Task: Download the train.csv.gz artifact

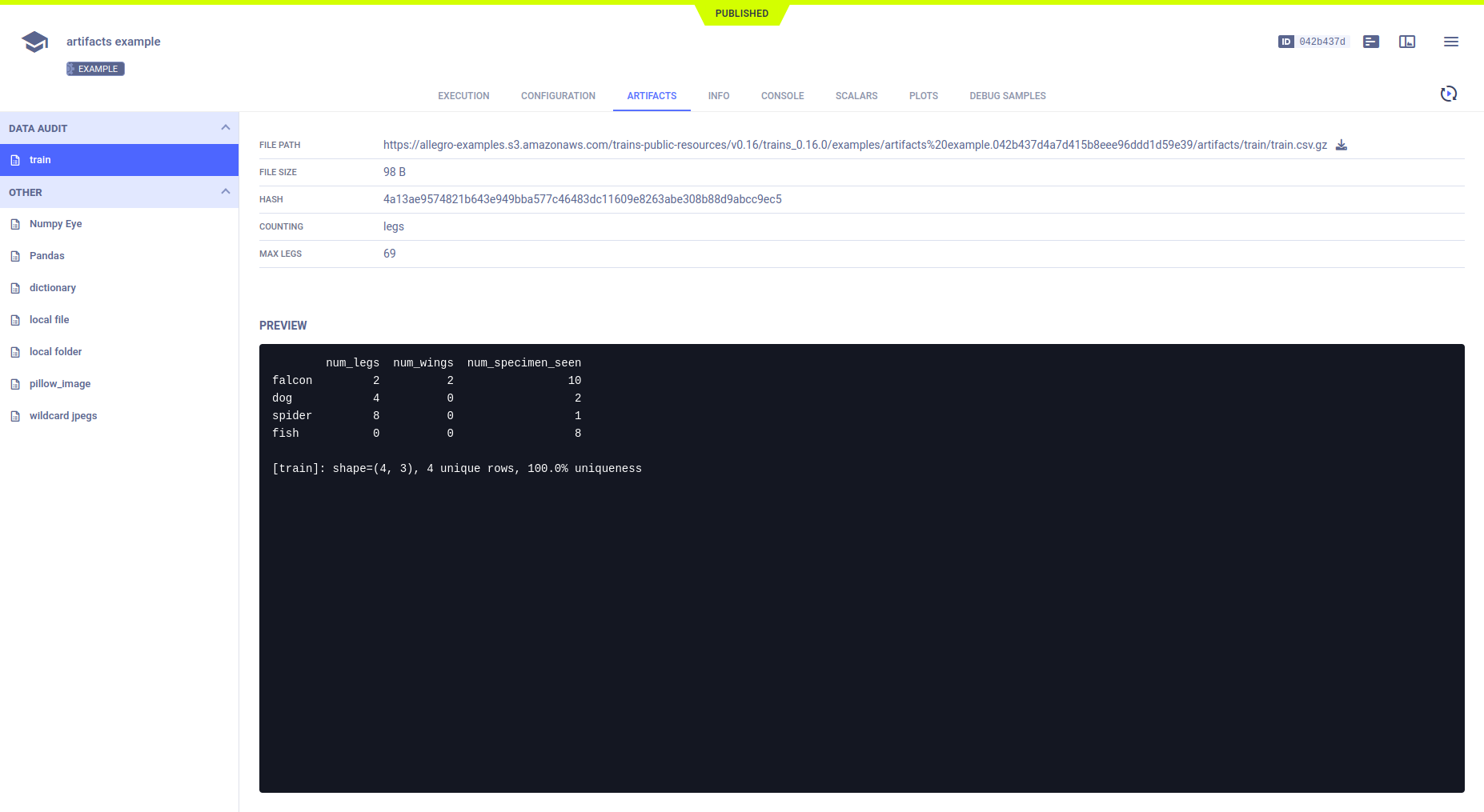Action: (1342, 145)
